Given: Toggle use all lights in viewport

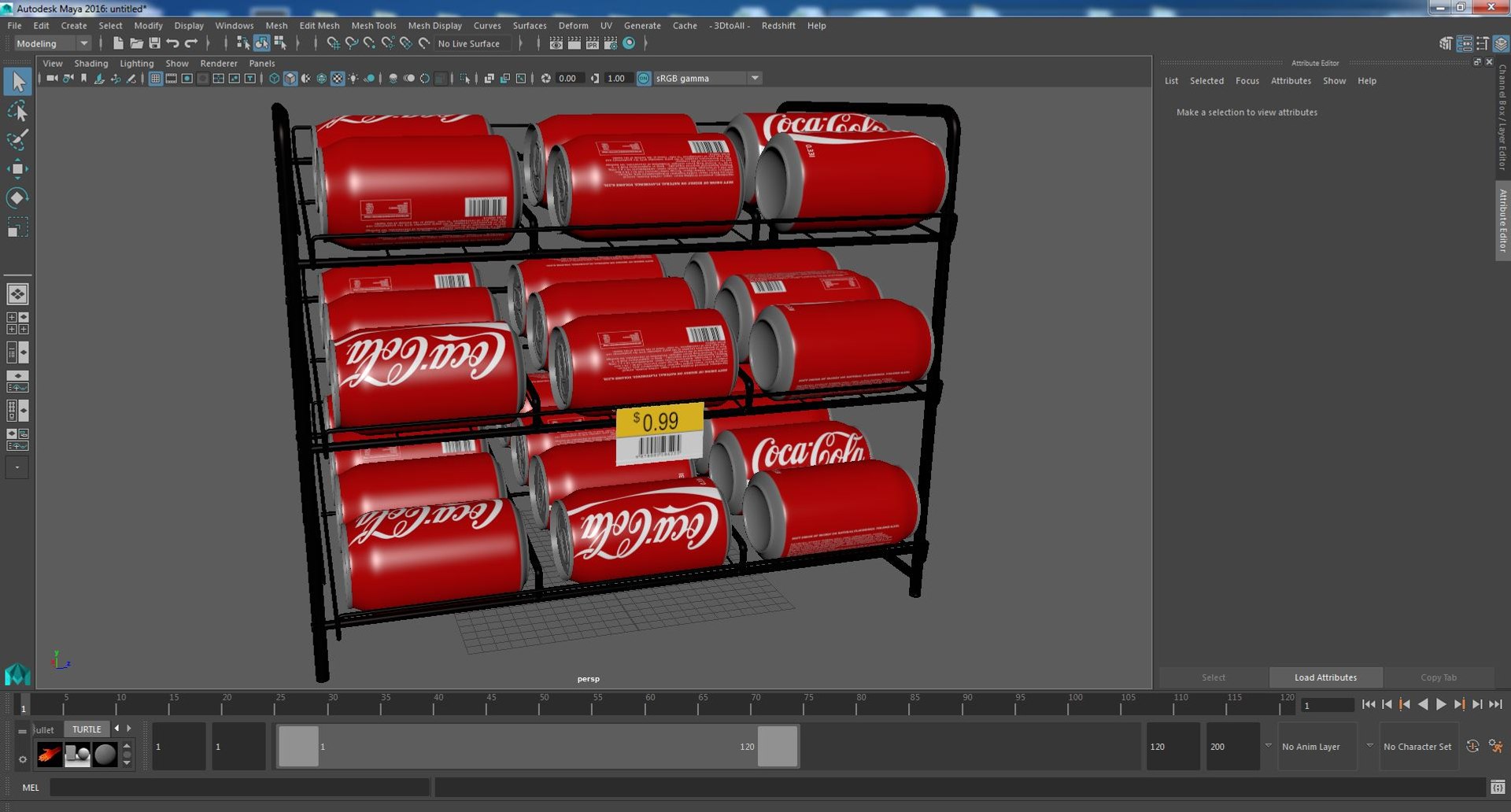Looking at the screenshot, I should (353, 78).
